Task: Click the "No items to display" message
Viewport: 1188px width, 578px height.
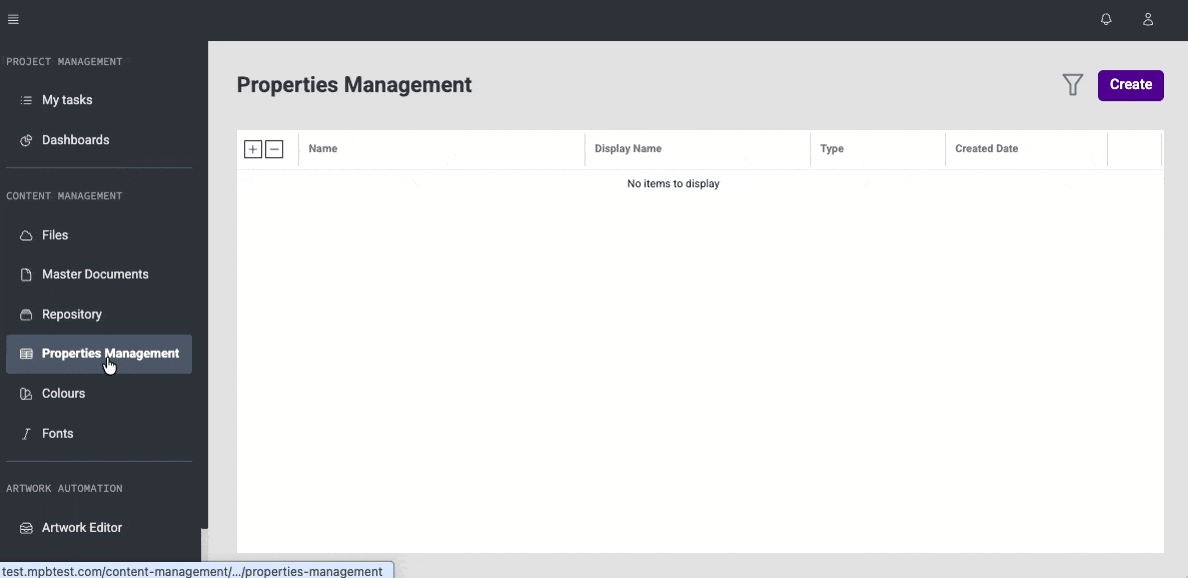Action: [673, 183]
